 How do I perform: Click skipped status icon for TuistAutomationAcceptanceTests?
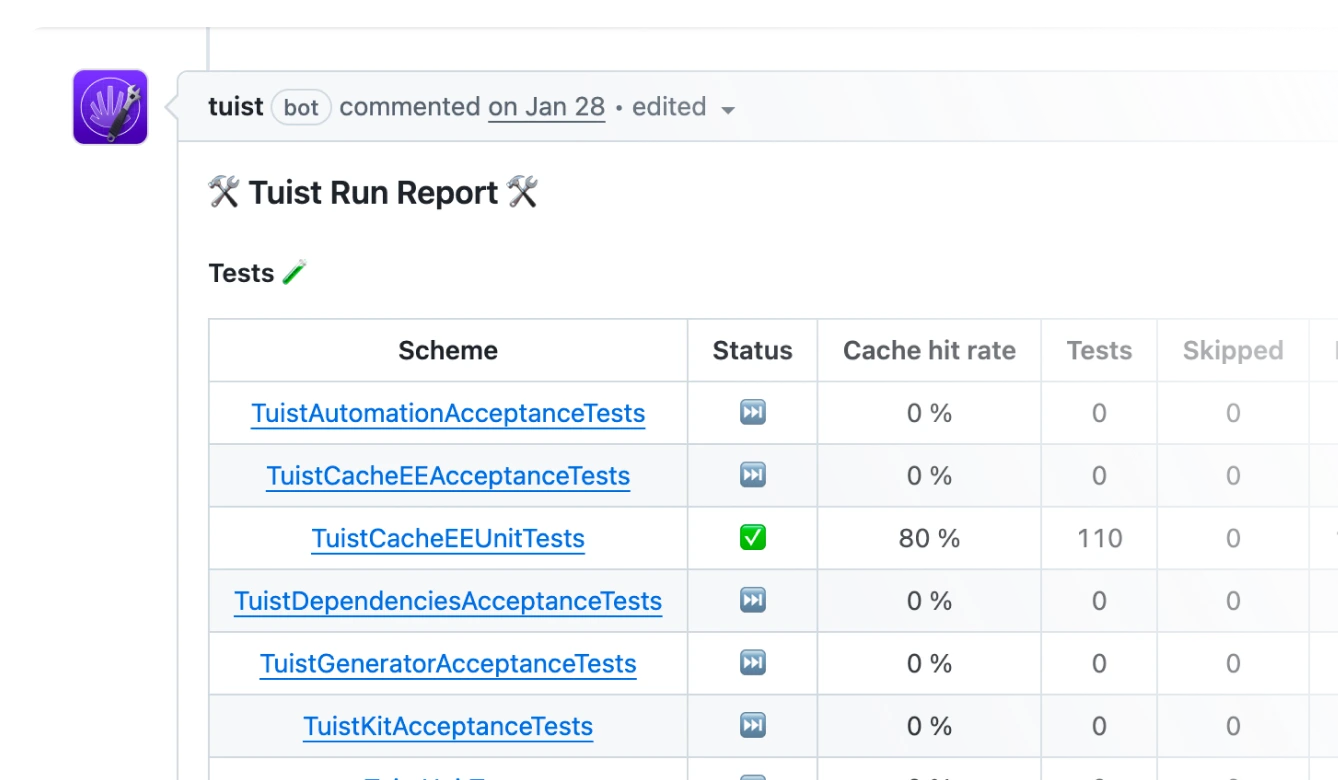tap(751, 412)
